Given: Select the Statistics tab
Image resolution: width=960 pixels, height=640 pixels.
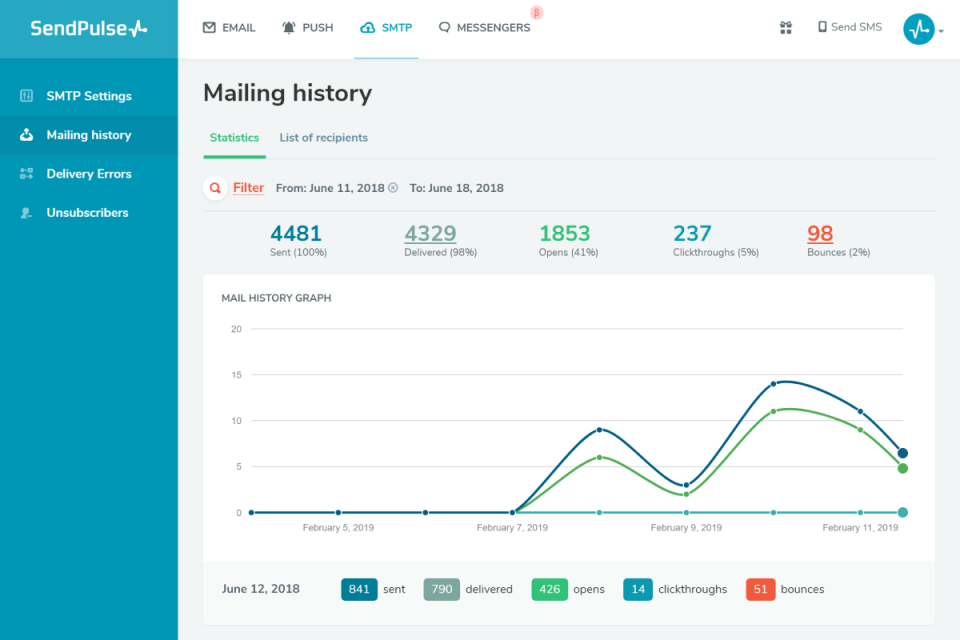Looking at the screenshot, I should tap(234, 137).
